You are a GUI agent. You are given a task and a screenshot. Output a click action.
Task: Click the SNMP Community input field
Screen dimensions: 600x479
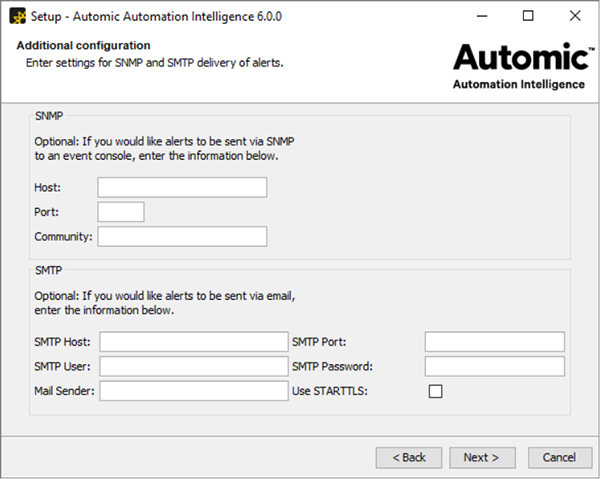click(x=182, y=236)
